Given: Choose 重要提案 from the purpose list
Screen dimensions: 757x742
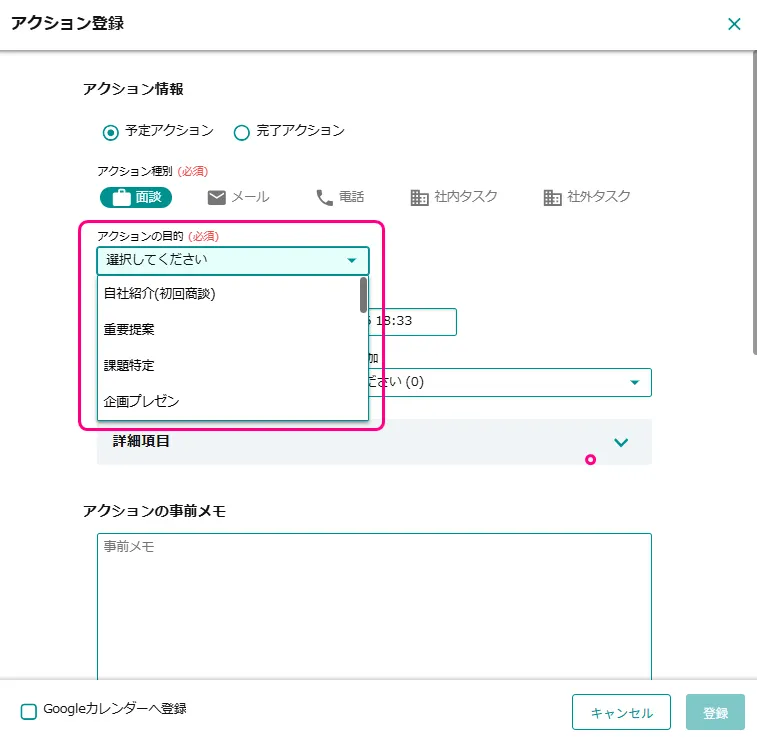Looking at the screenshot, I should tap(129, 329).
